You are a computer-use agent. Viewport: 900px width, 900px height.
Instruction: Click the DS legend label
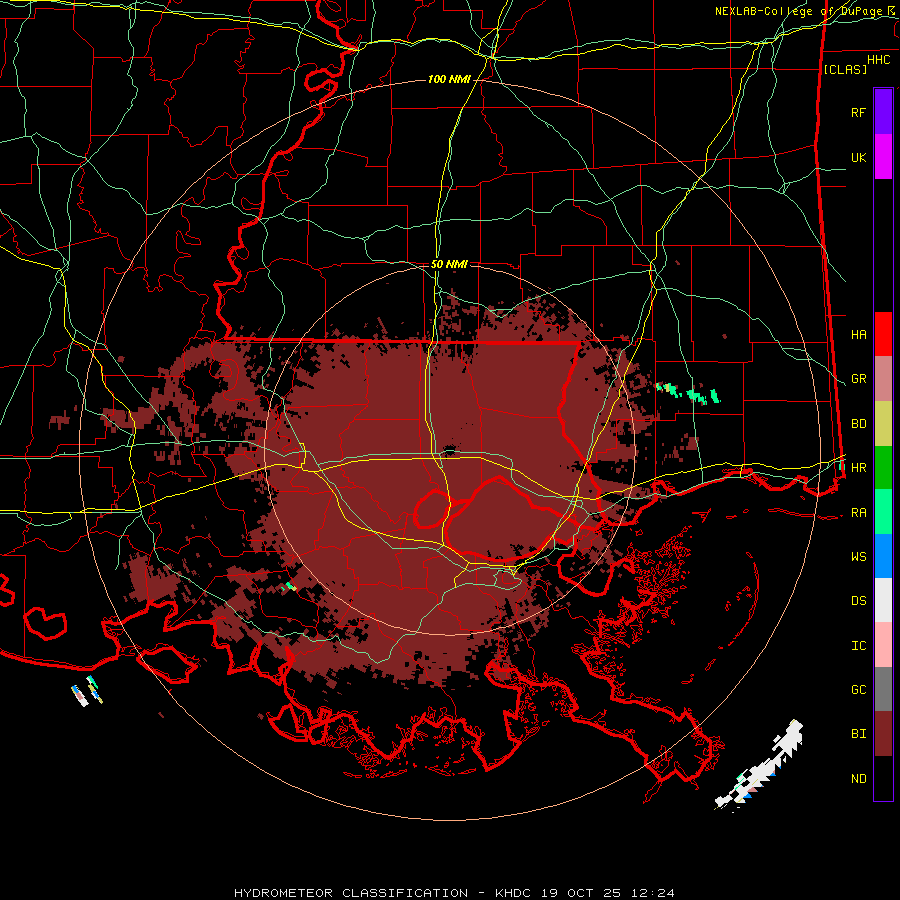858,601
